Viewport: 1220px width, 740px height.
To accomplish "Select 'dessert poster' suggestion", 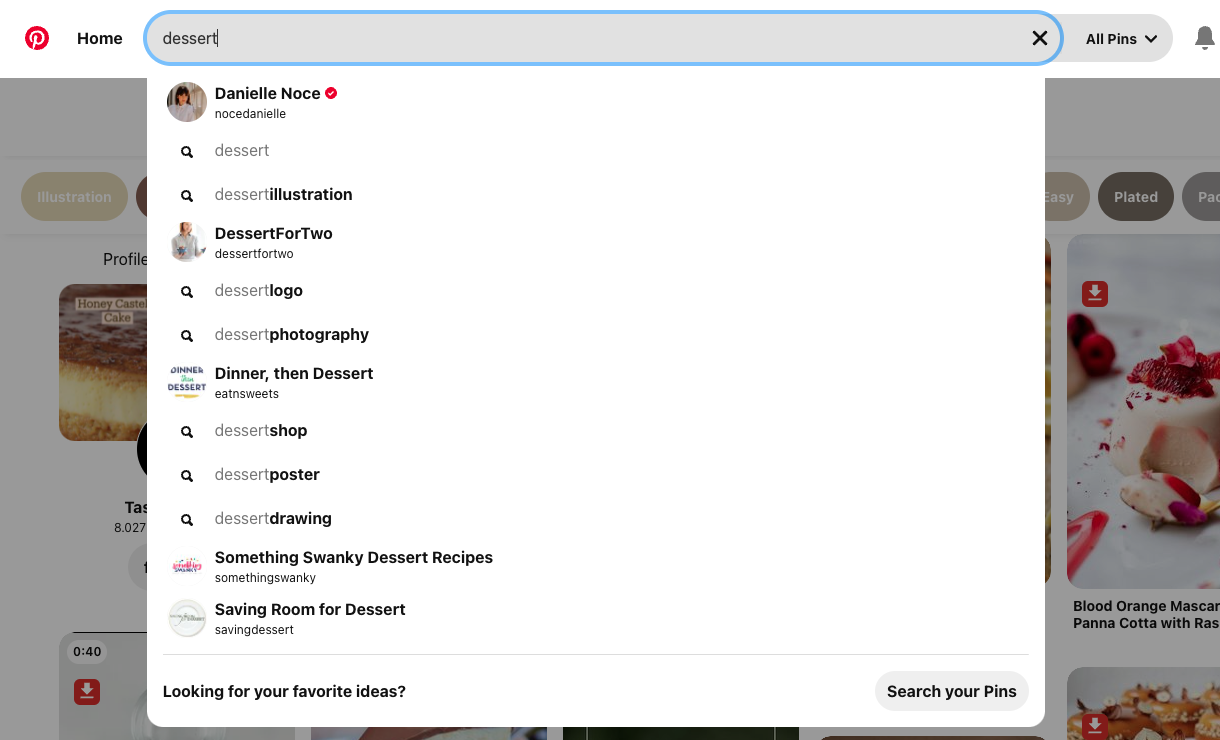I will (596, 475).
